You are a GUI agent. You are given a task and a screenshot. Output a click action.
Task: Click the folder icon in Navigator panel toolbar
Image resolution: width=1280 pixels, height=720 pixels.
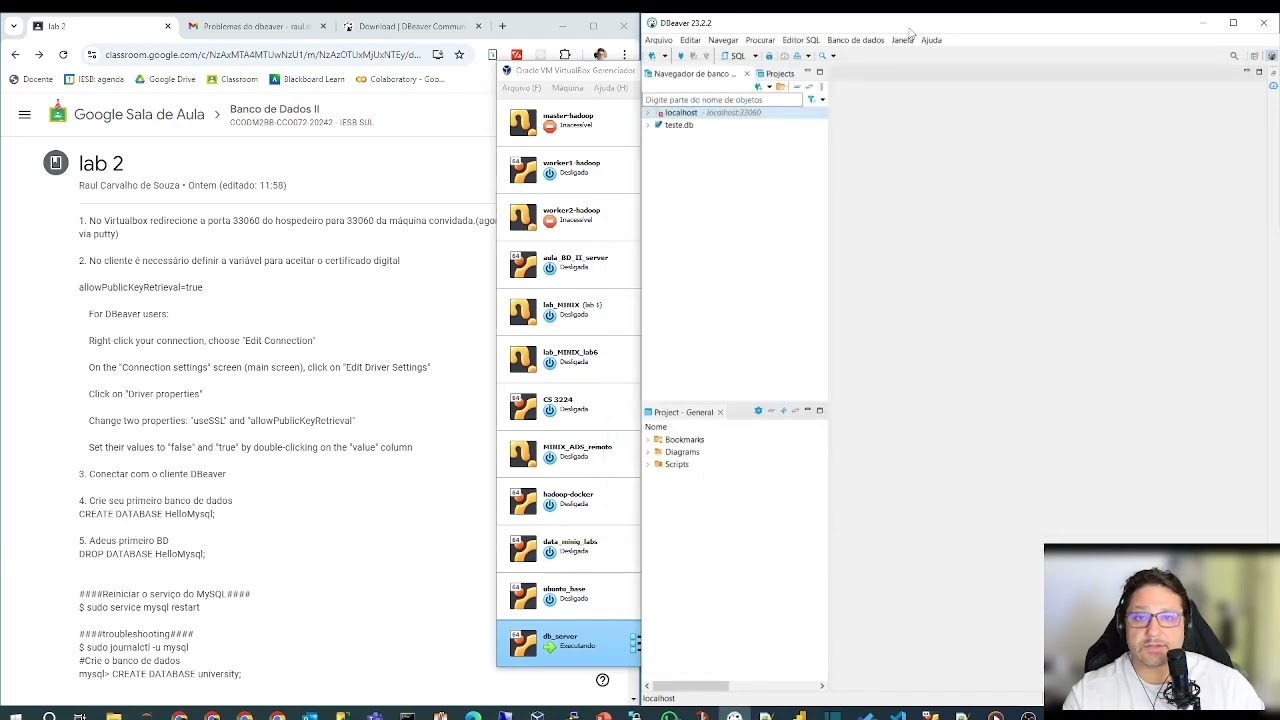(780, 87)
